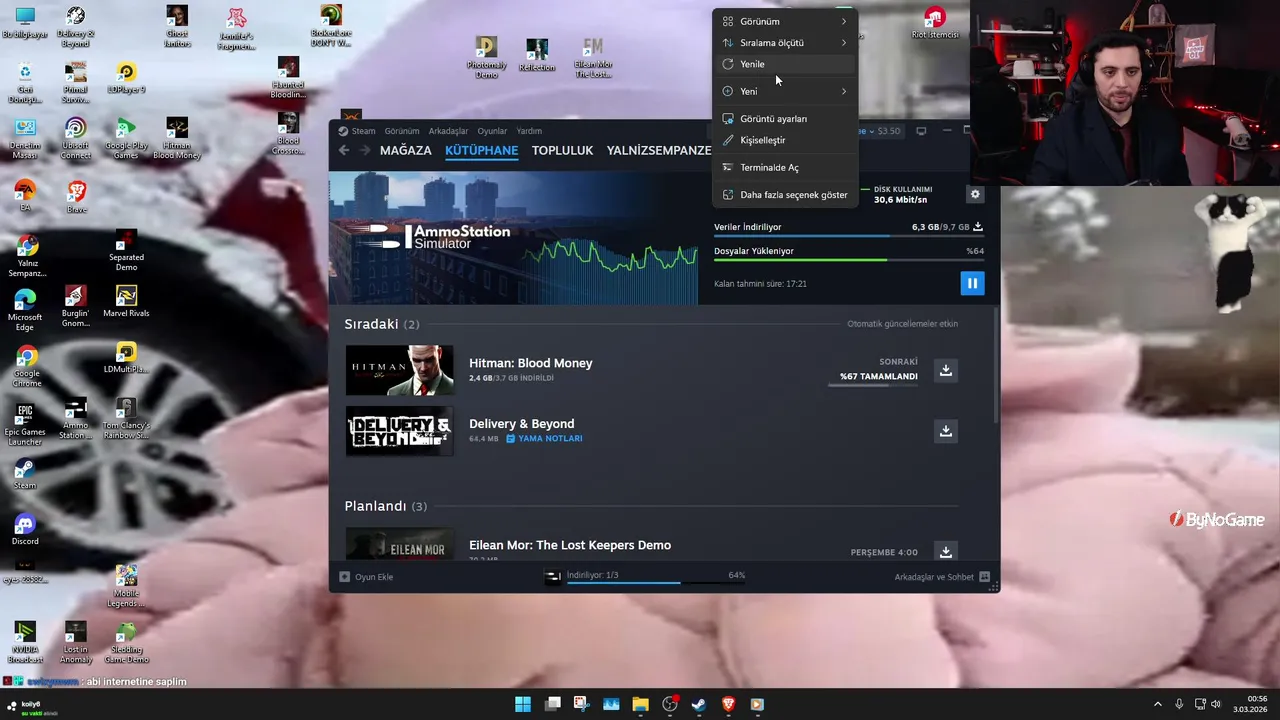Click Brave icon on taskbar
The height and width of the screenshot is (720, 1280).
pyautogui.click(x=728, y=704)
